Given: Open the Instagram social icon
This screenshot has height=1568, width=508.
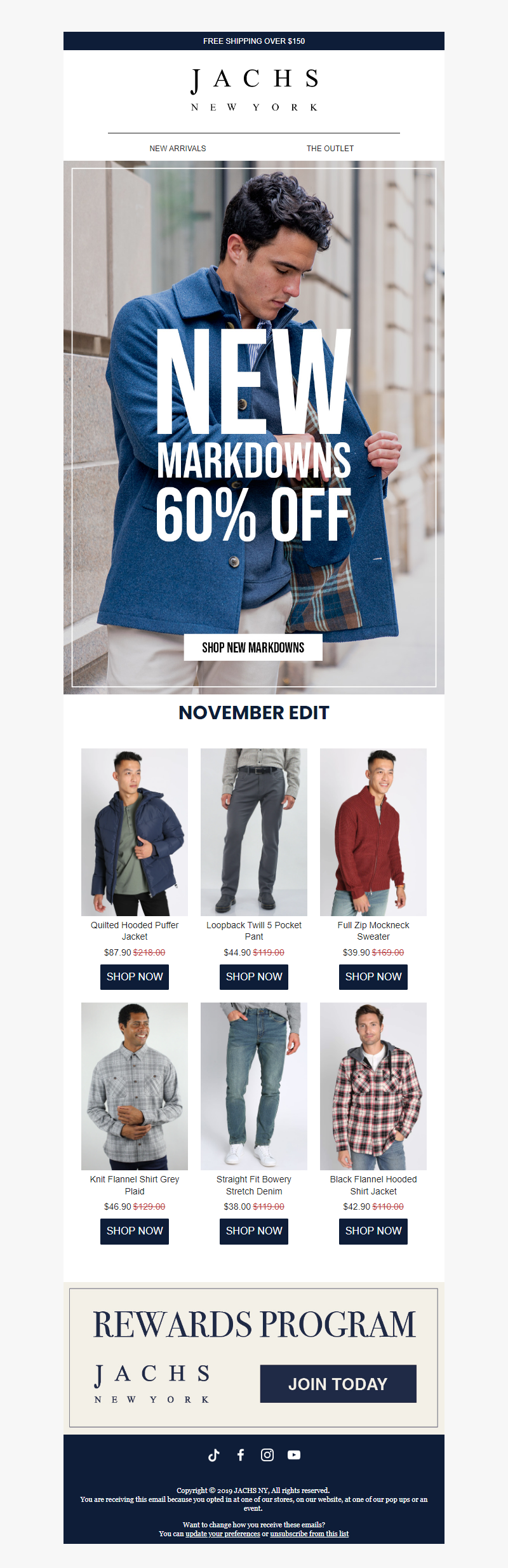Looking at the screenshot, I should (267, 1455).
